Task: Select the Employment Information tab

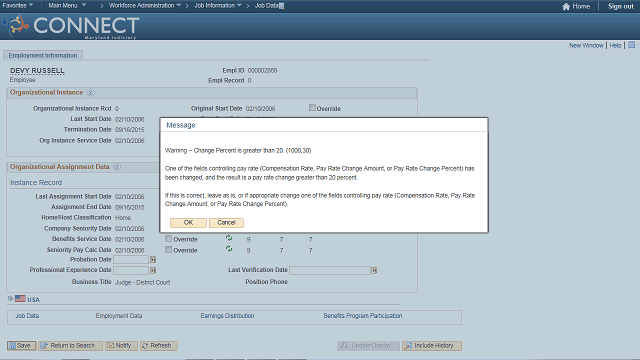Action: (x=43, y=55)
